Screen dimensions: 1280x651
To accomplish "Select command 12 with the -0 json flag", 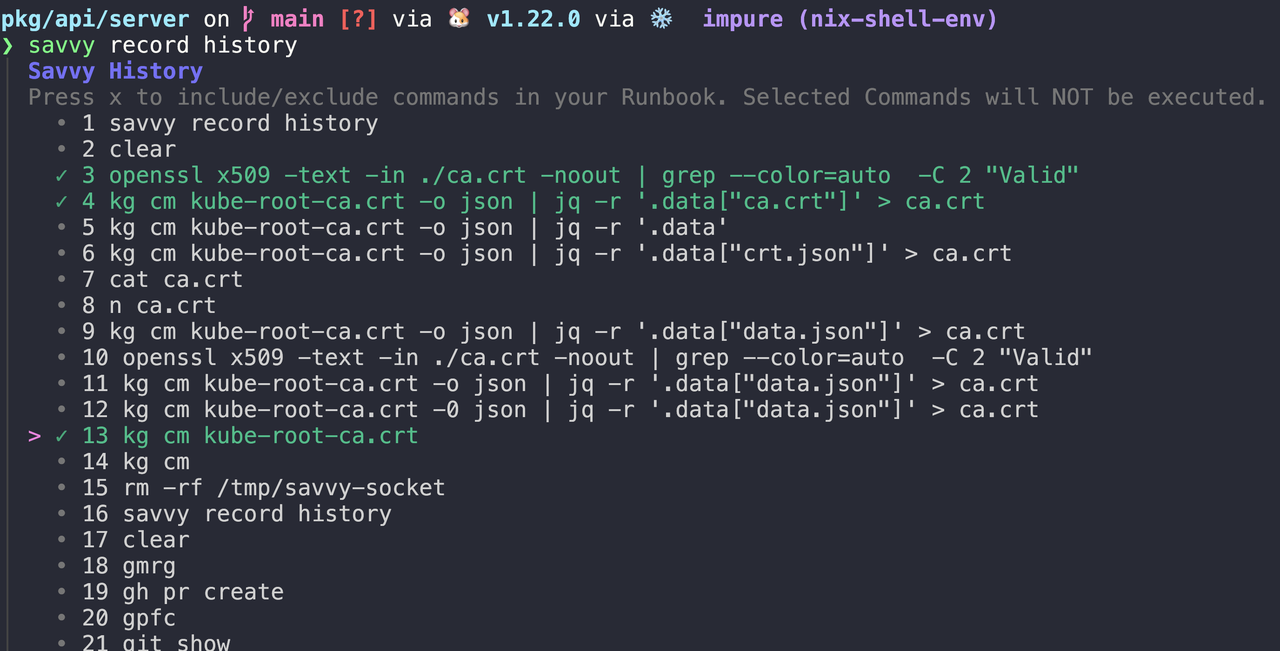I will coord(560,409).
